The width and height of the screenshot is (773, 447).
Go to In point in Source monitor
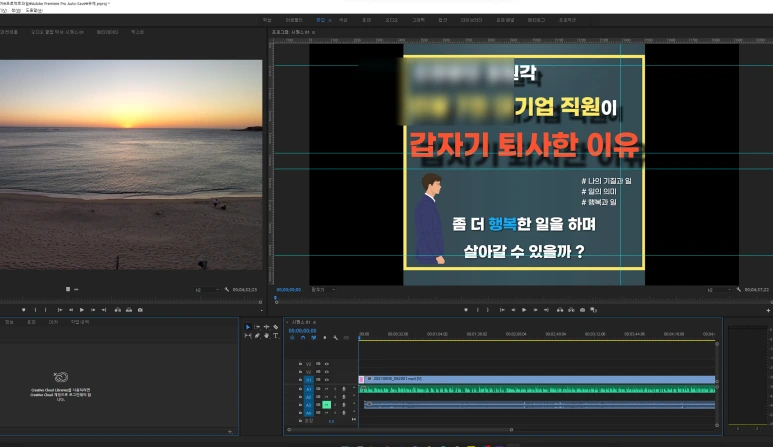[60, 310]
